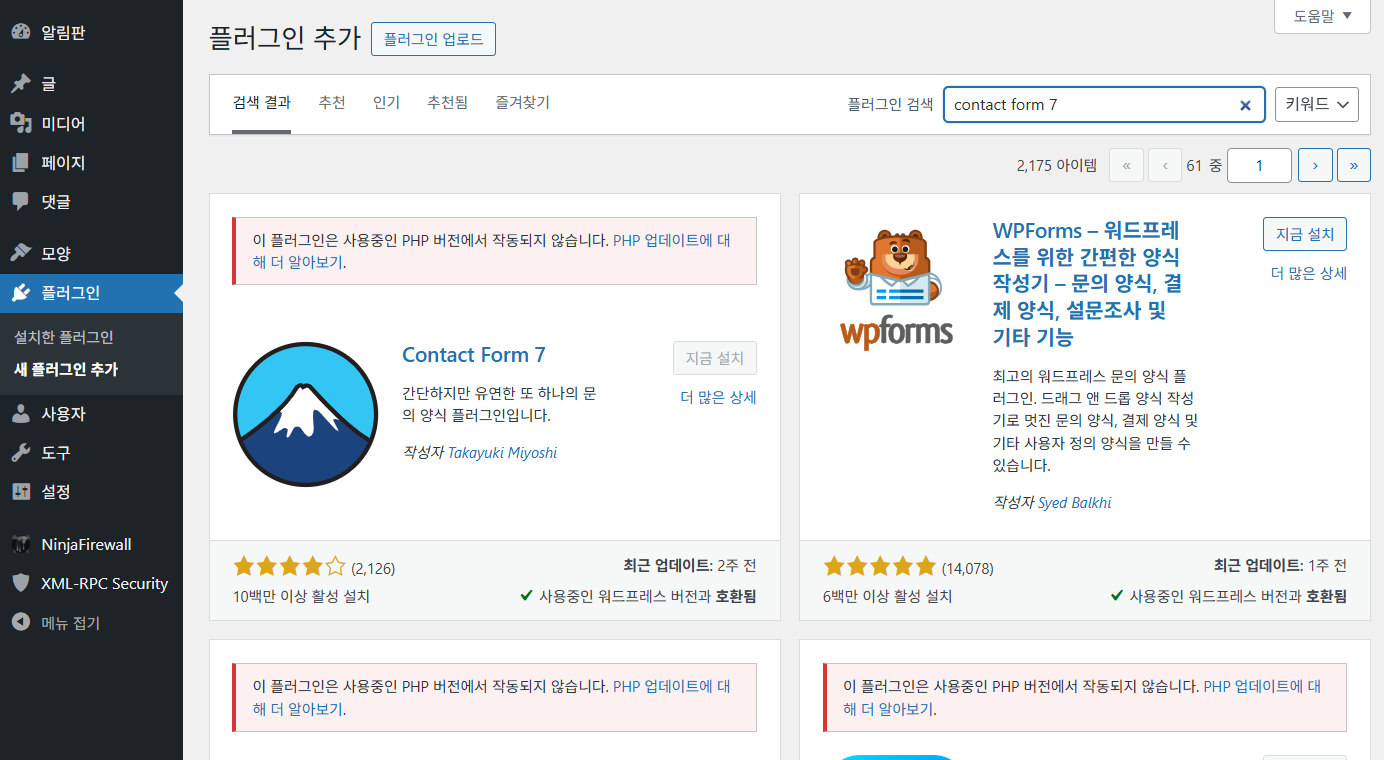Open author link Syed Balkhi

click(1074, 503)
